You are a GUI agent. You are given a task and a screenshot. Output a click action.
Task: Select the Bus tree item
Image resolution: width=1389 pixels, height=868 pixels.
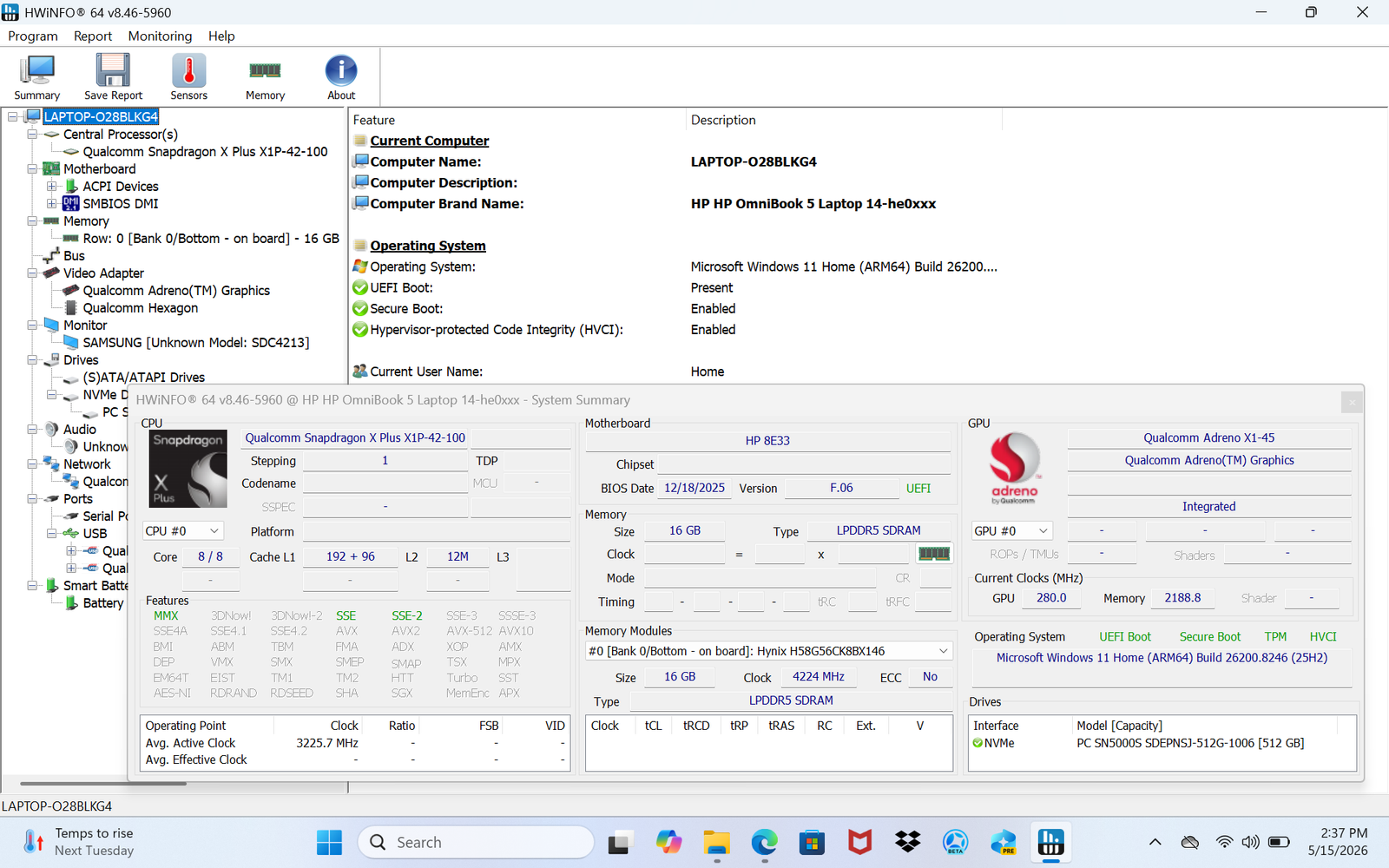point(74,256)
